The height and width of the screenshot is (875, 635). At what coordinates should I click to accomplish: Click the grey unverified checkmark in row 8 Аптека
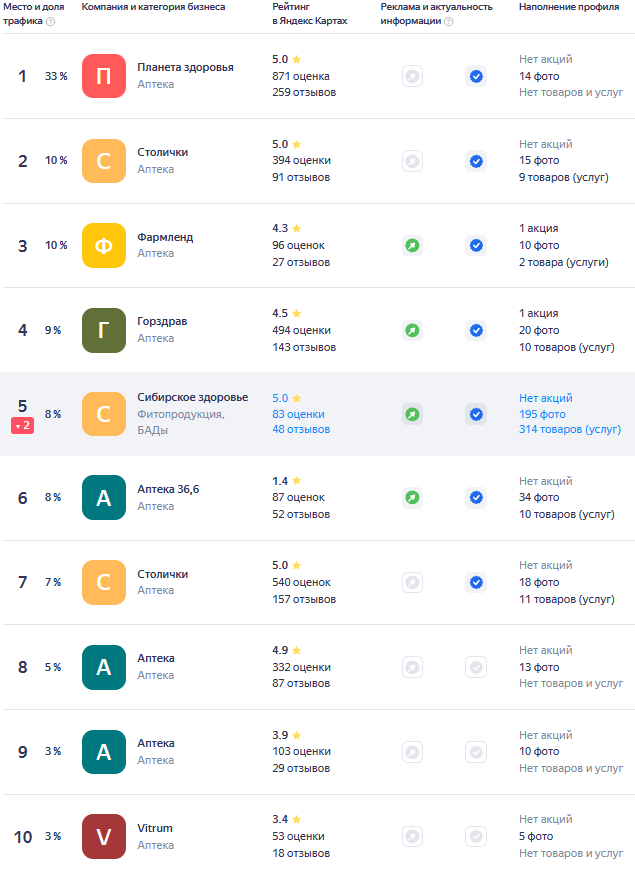click(x=476, y=667)
